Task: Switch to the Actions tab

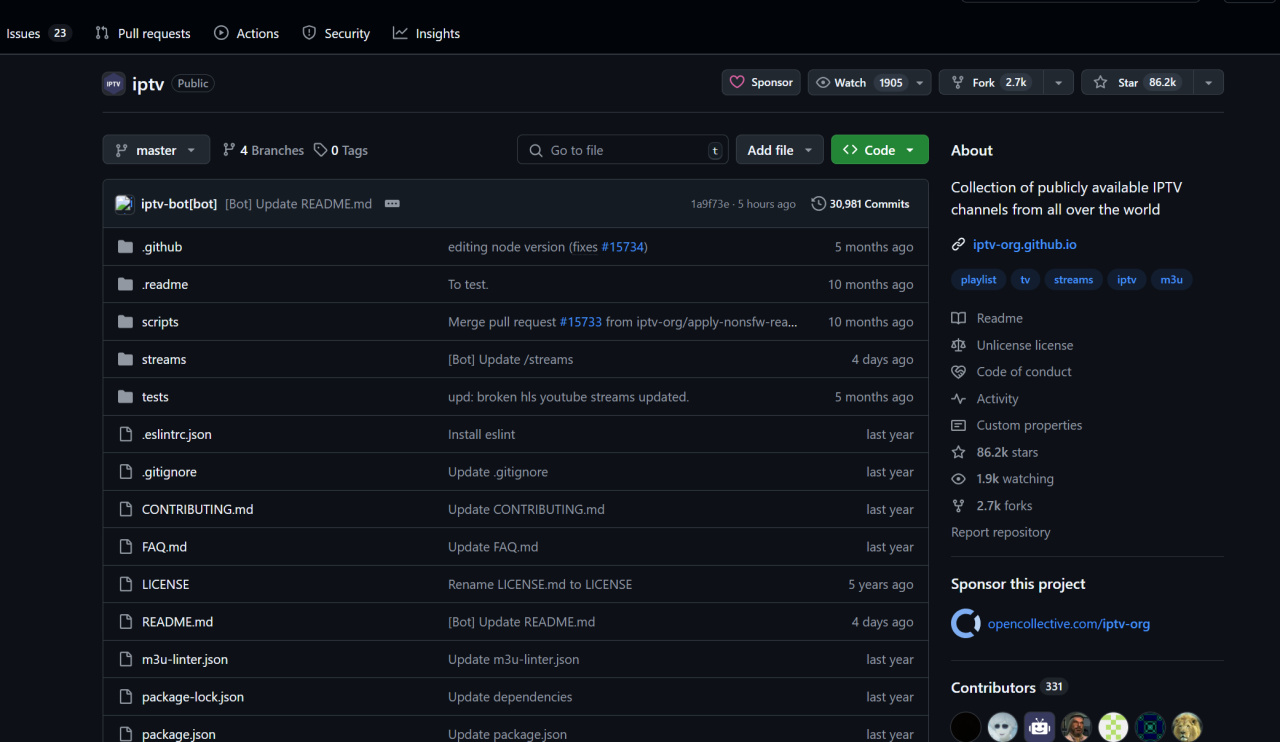Action: (246, 33)
